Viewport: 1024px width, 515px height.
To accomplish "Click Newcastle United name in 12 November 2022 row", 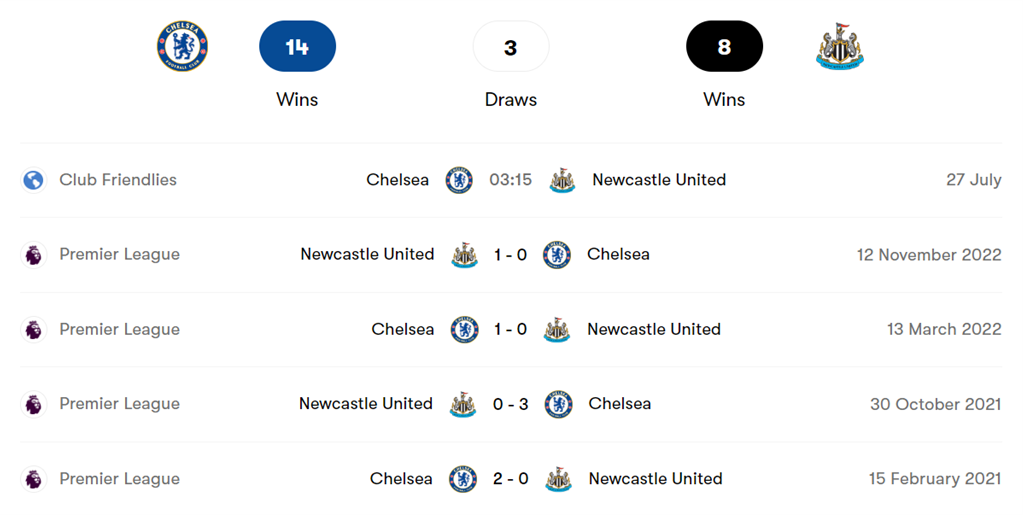I will pyautogui.click(x=367, y=254).
